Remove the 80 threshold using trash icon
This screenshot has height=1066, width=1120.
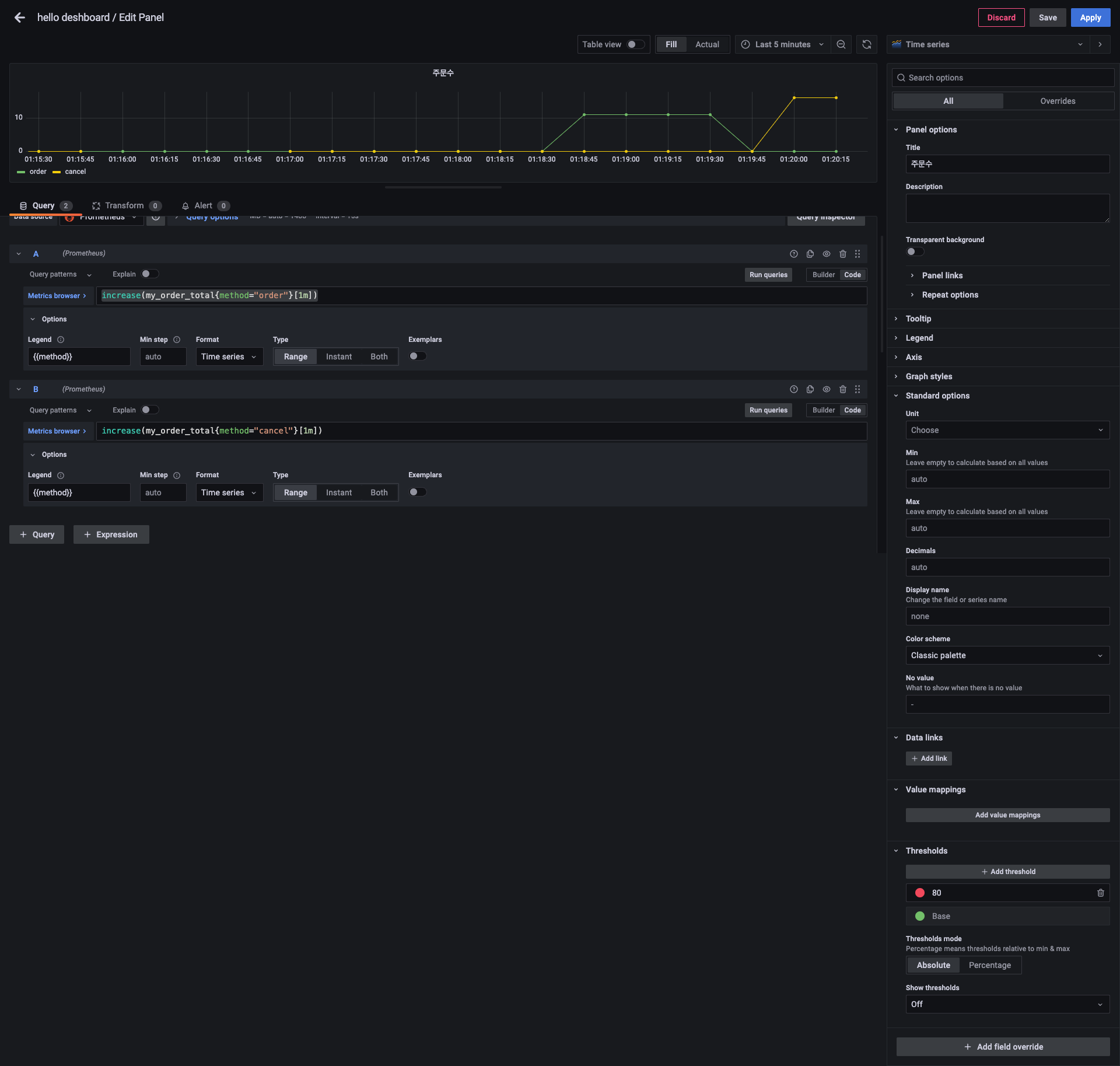click(x=1100, y=893)
